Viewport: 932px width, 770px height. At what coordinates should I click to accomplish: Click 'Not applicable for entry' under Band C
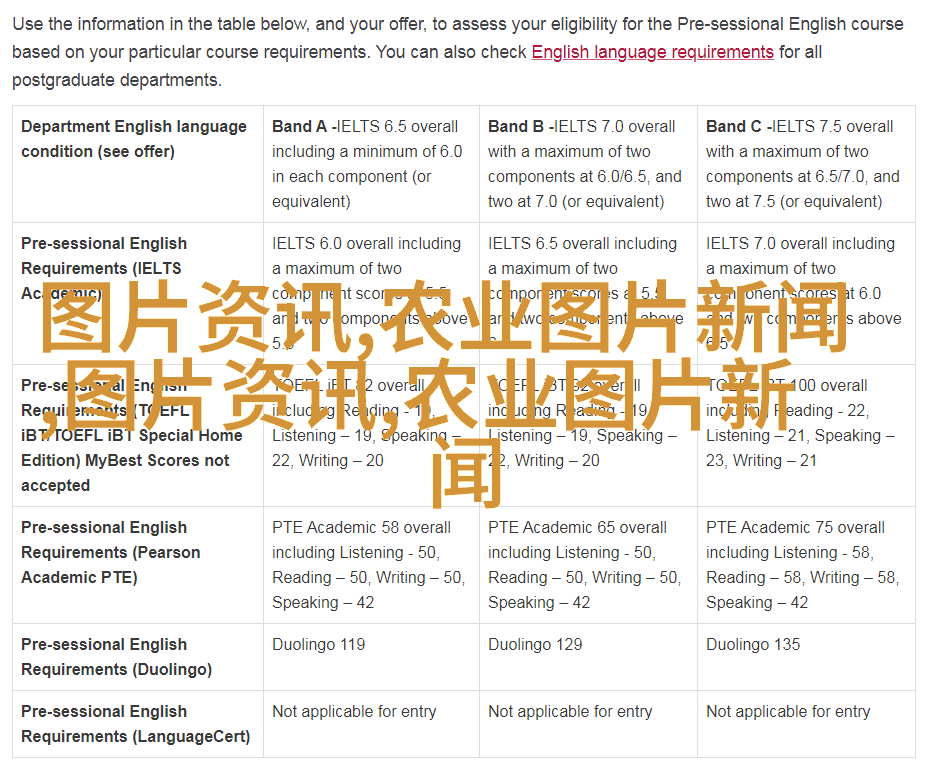(x=806, y=724)
